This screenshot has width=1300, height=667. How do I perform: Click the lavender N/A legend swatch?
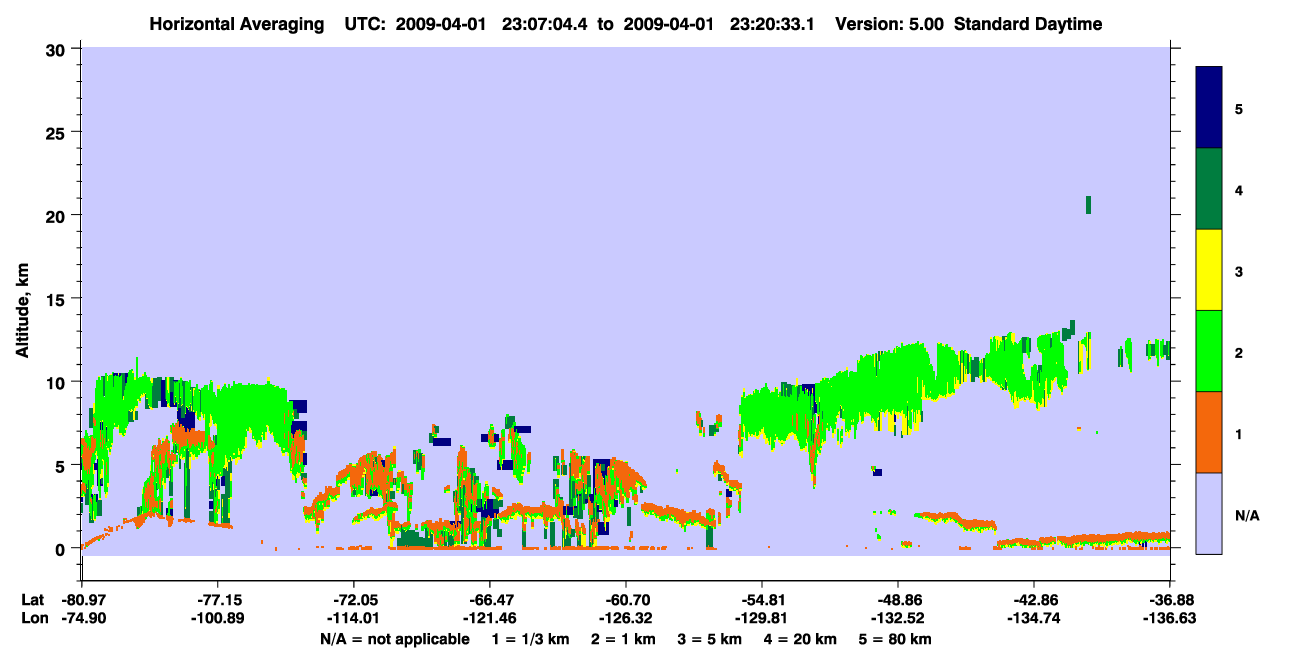(1209, 513)
